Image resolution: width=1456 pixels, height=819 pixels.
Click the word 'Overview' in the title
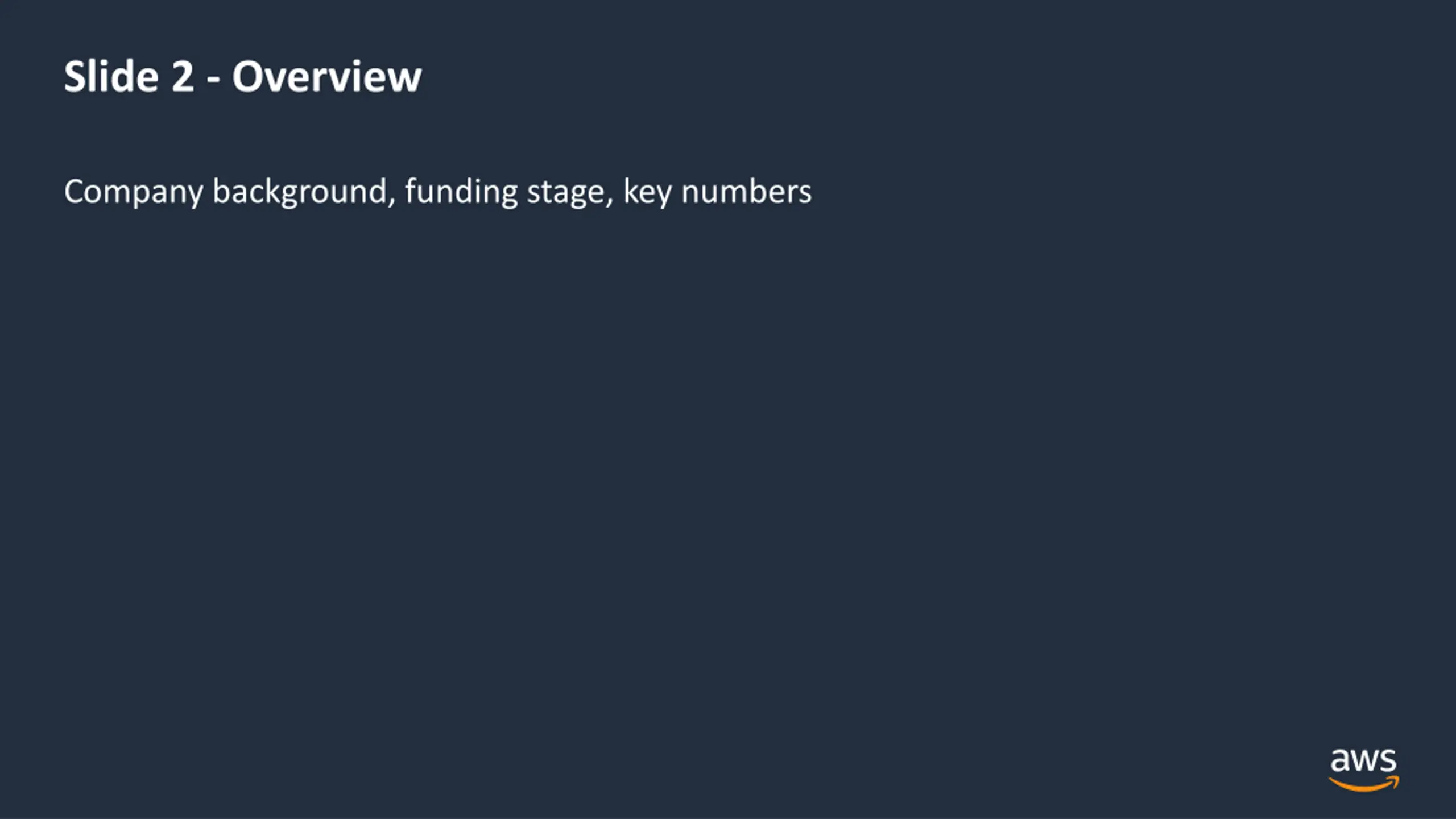[326, 76]
